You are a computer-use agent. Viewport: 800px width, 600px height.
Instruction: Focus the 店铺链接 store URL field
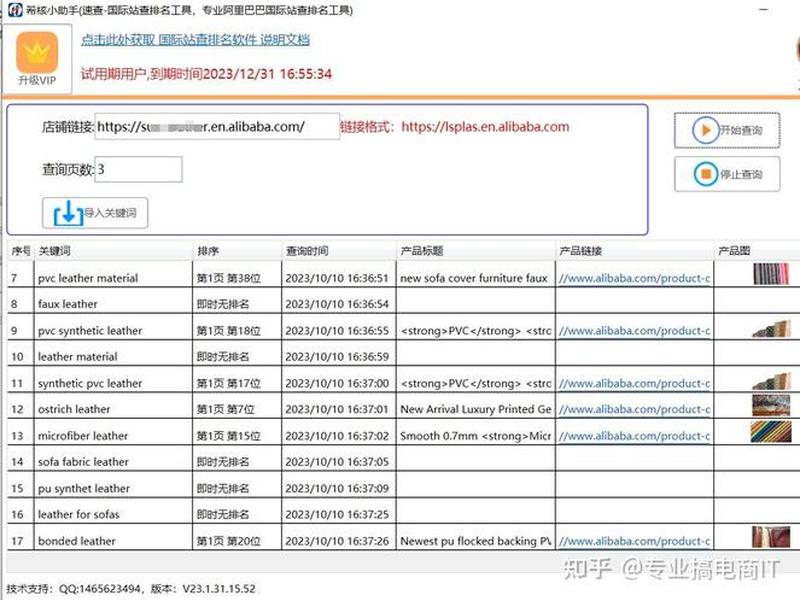[217, 126]
